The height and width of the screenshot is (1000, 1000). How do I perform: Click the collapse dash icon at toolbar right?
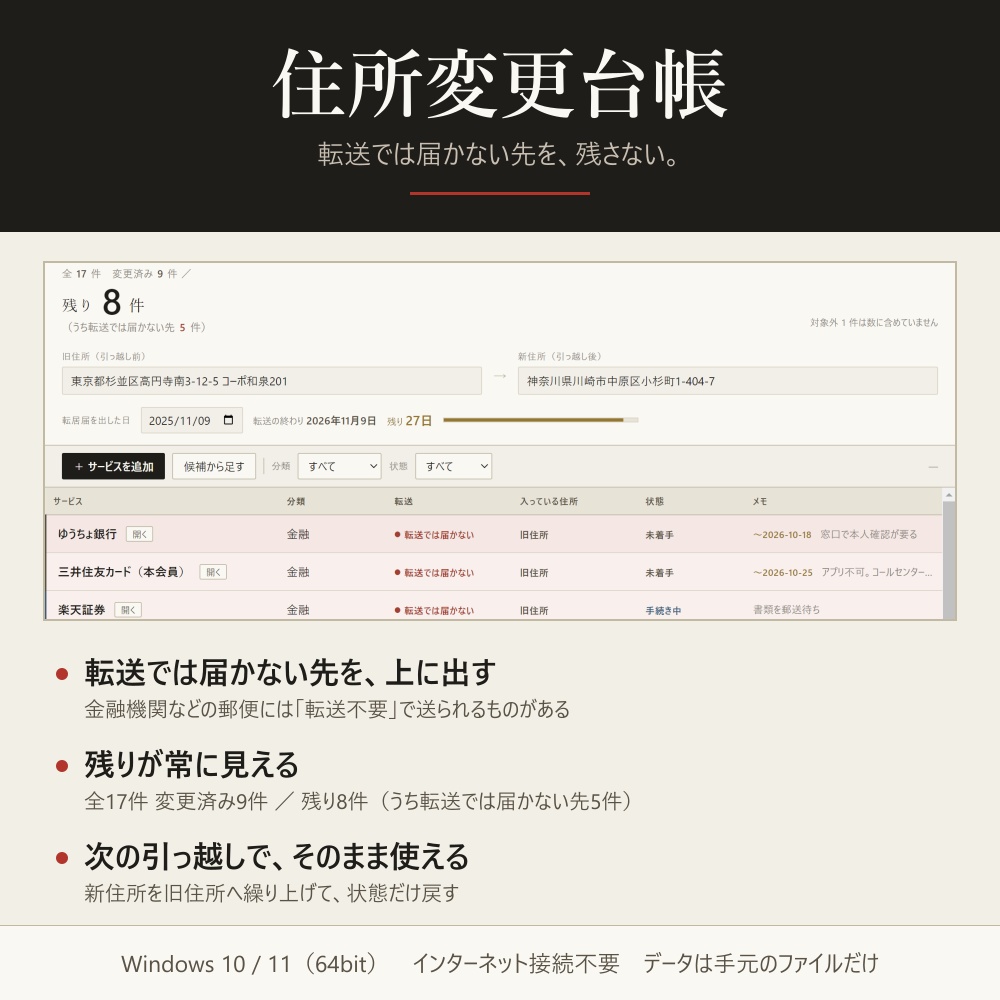click(x=933, y=467)
